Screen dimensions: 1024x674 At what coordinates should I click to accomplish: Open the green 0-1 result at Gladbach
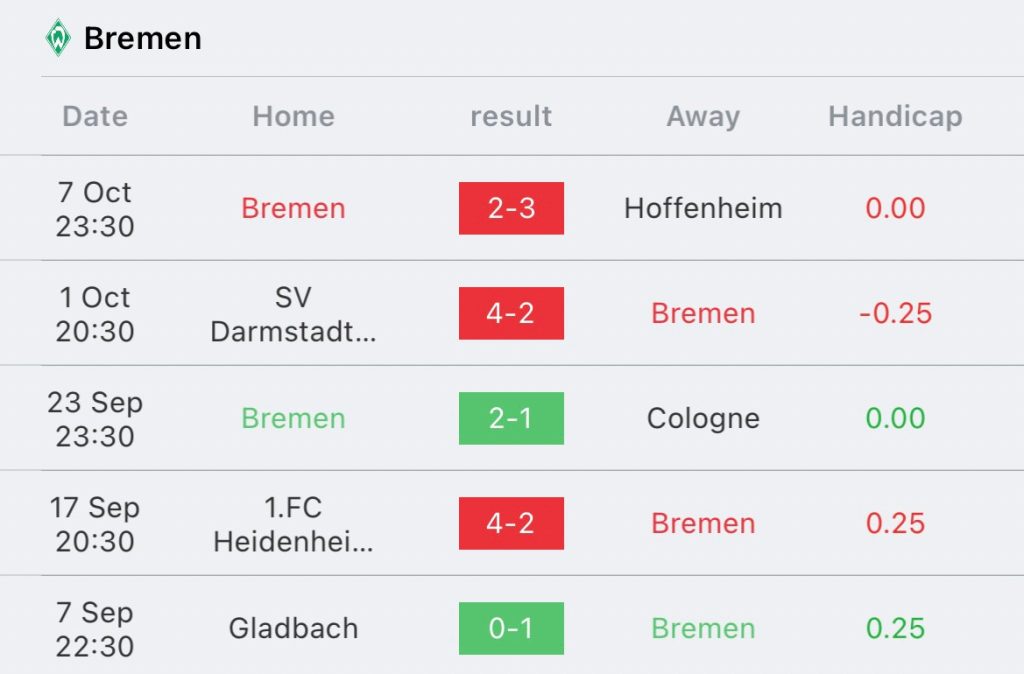pyautogui.click(x=511, y=628)
